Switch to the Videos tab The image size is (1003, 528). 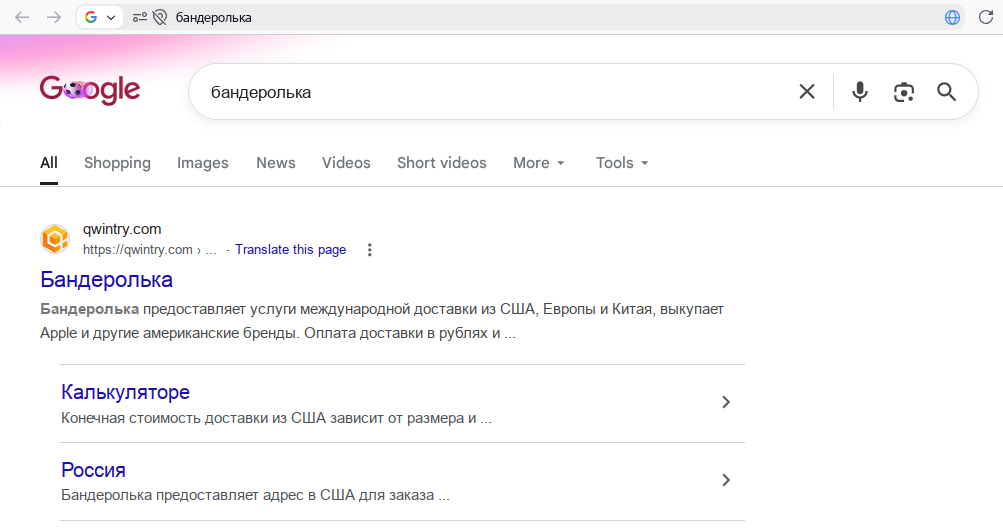346,163
